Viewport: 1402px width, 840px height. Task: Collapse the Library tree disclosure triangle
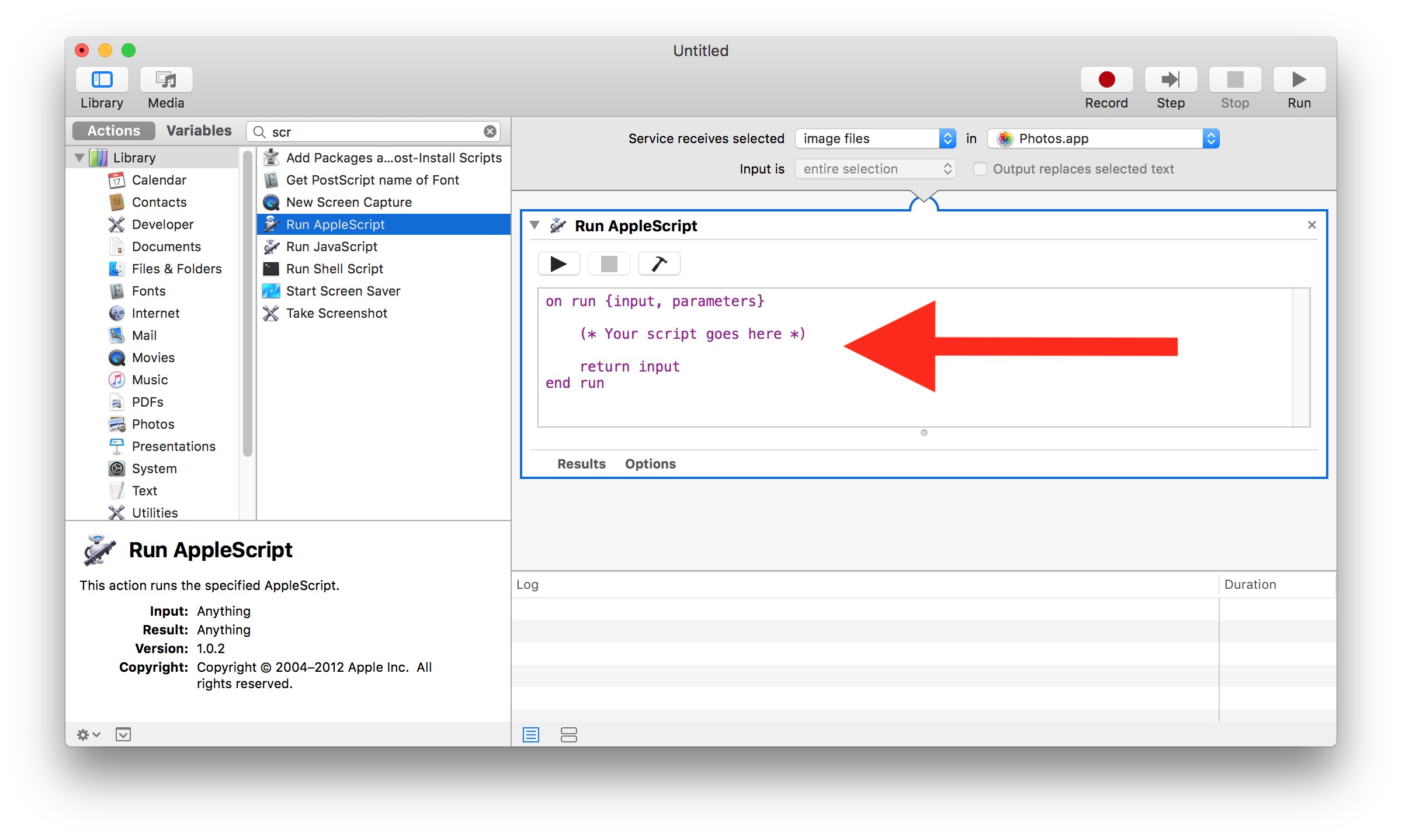[x=80, y=158]
